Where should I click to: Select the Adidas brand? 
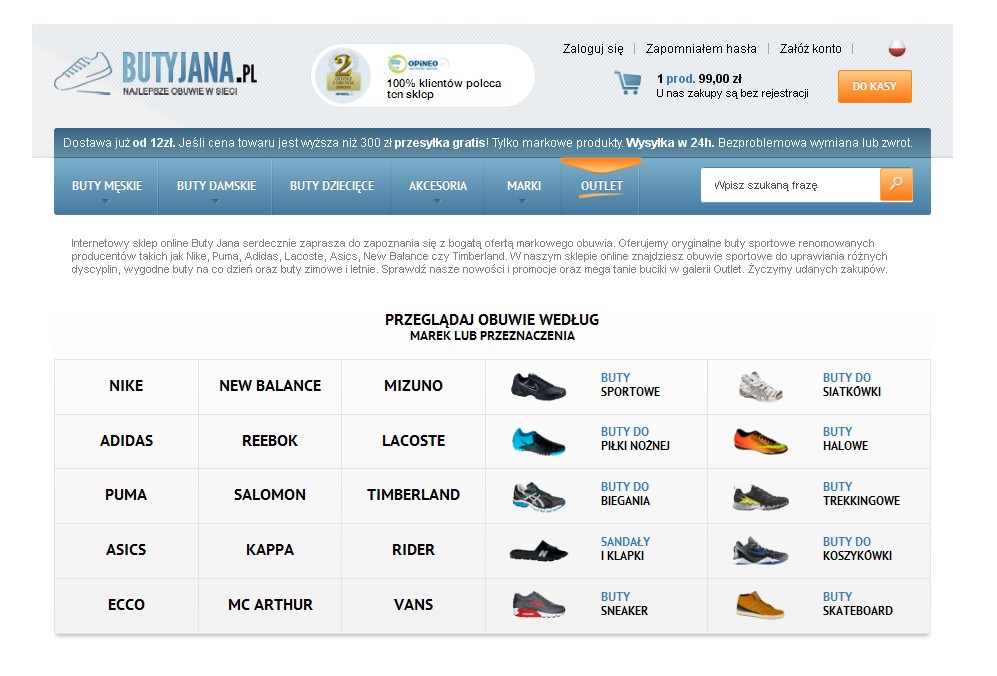point(126,440)
